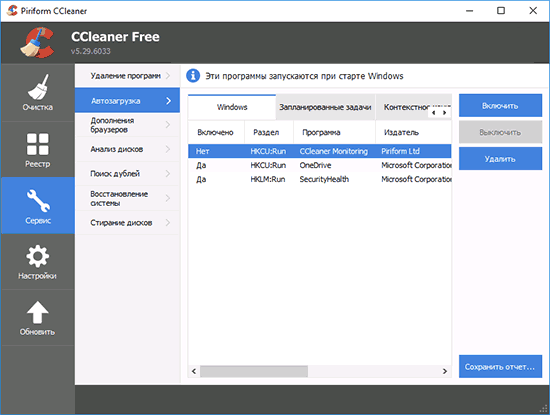Click HKLM:Run cell in SecurityHealth row

pyautogui.click(x=268, y=179)
